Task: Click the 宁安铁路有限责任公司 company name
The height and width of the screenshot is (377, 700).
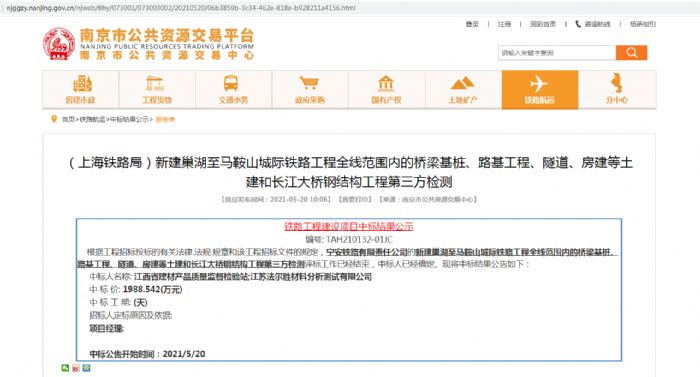Action: point(367,252)
